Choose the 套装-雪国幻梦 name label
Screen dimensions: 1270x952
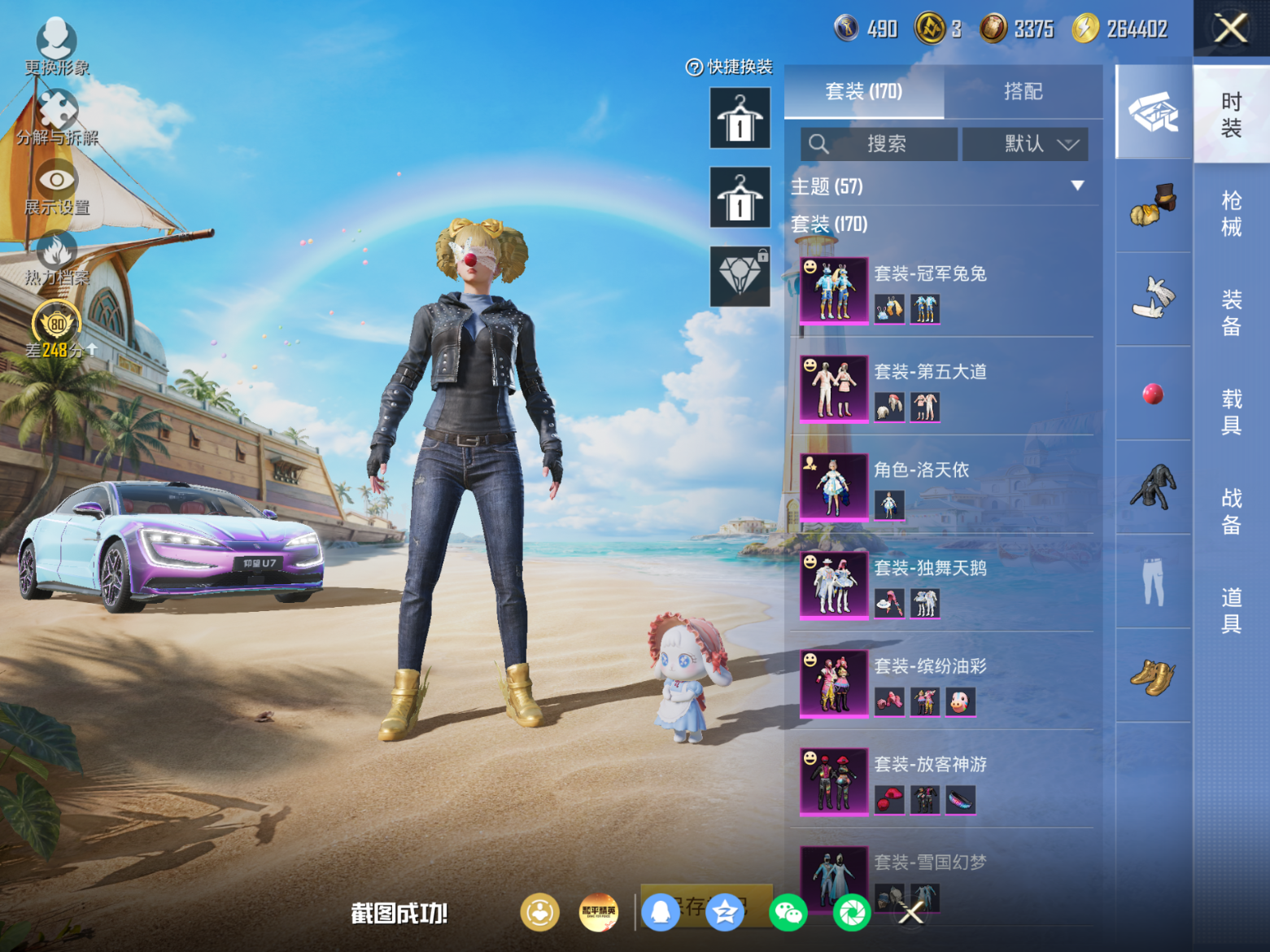[x=930, y=862]
